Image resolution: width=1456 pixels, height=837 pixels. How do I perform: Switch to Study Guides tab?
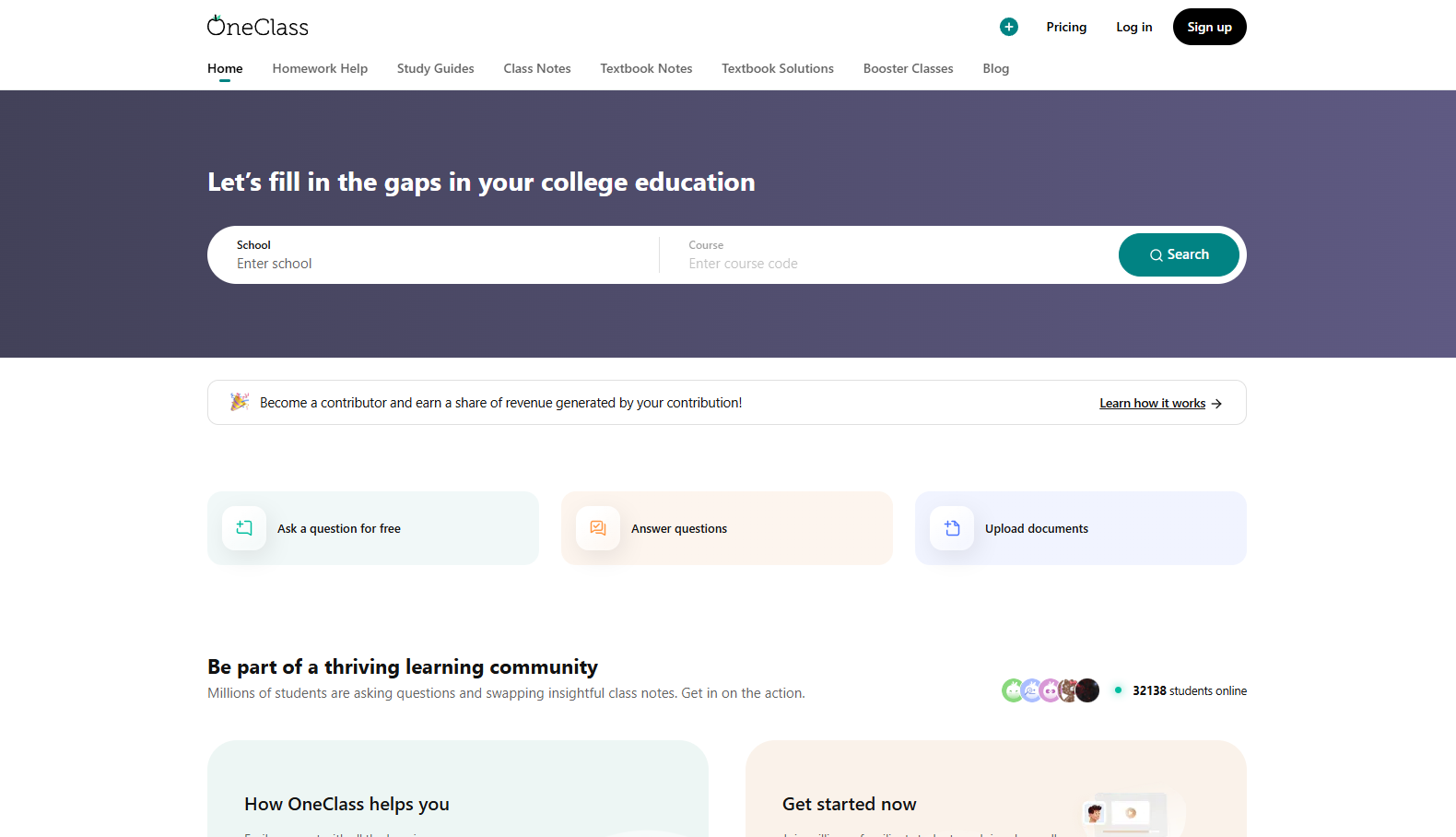click(x=435, y=68)
